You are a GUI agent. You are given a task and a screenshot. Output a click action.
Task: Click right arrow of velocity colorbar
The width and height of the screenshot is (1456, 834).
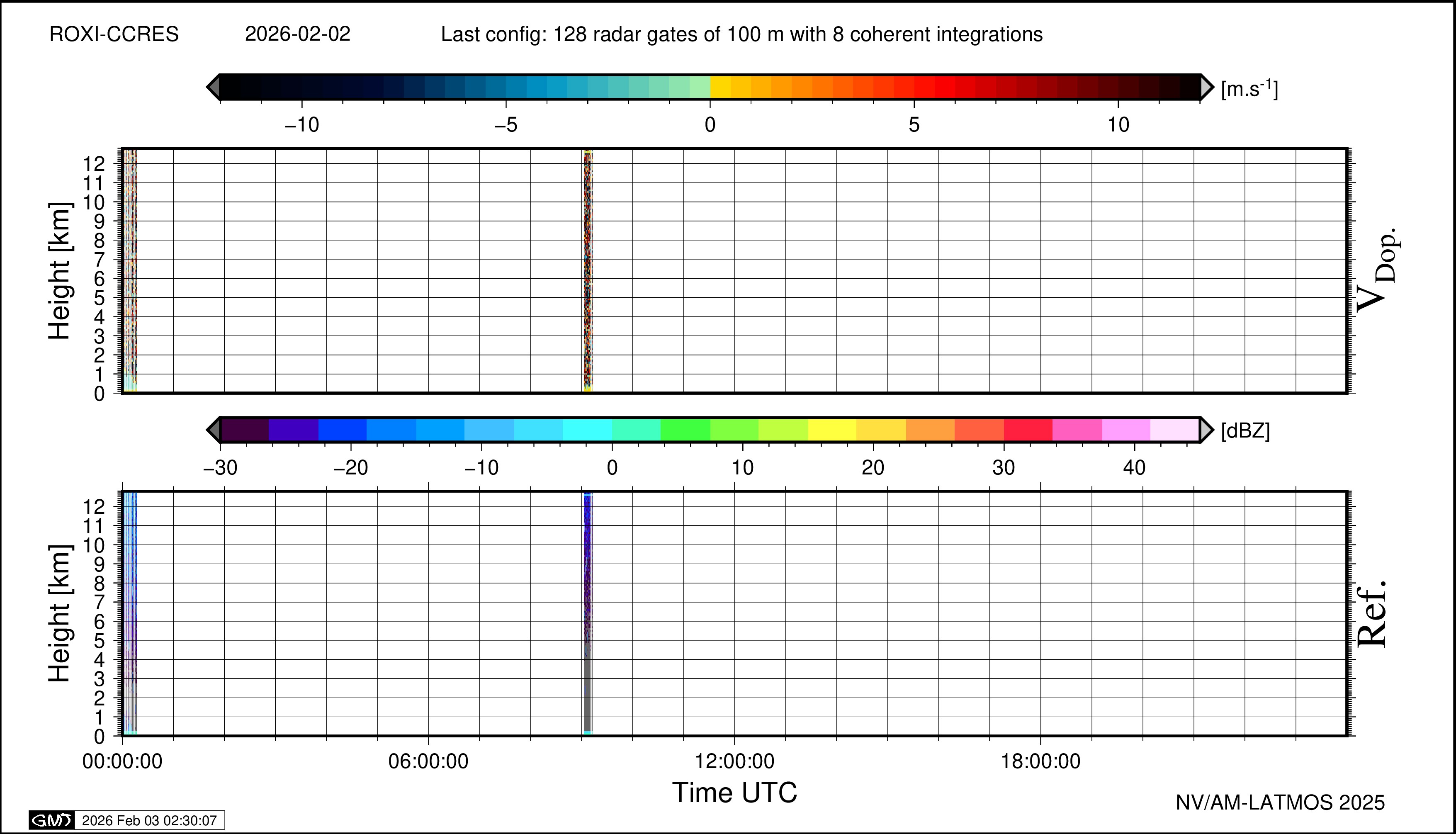1206,87
